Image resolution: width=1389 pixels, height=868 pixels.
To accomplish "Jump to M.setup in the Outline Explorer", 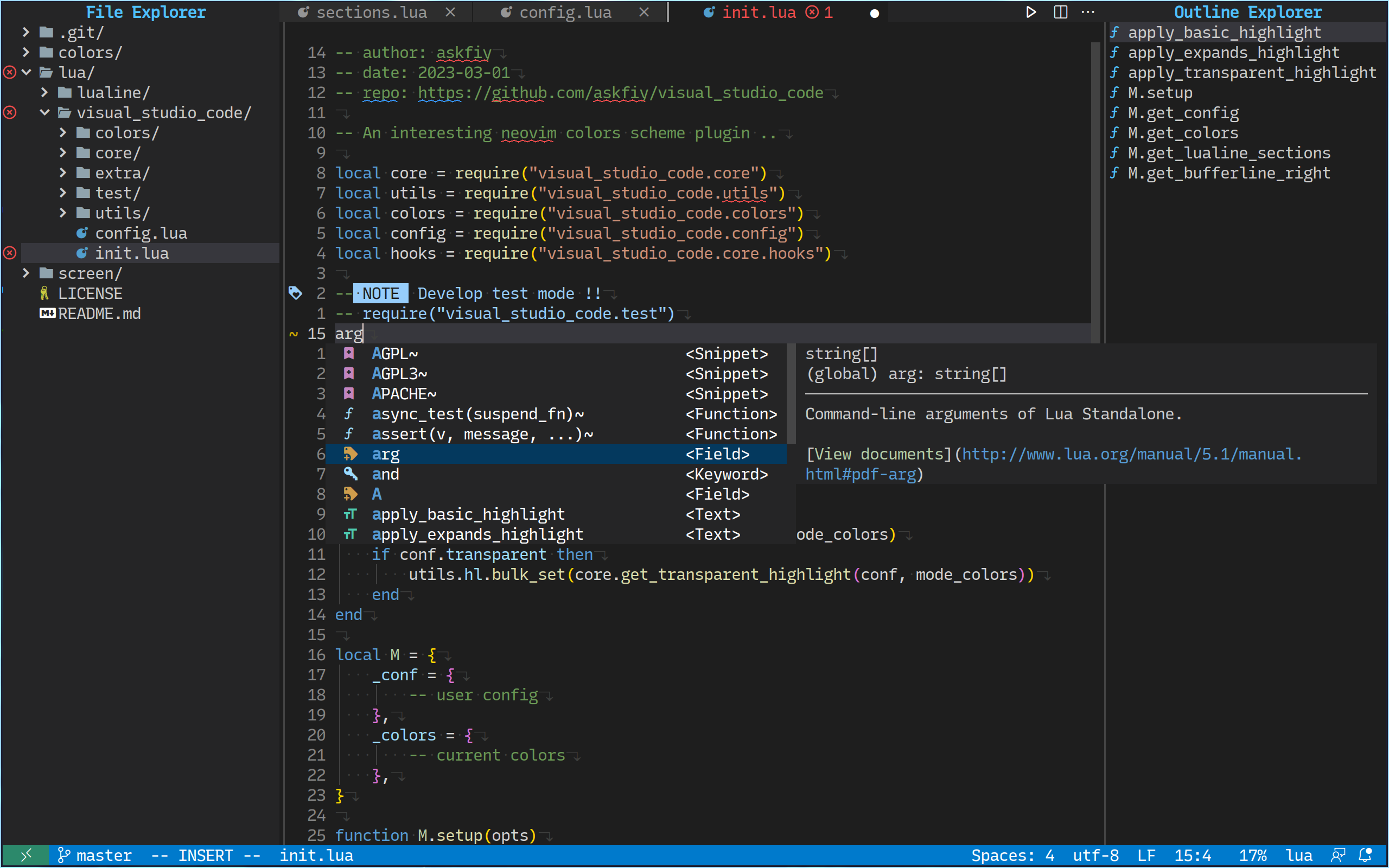I will 1159,92.
